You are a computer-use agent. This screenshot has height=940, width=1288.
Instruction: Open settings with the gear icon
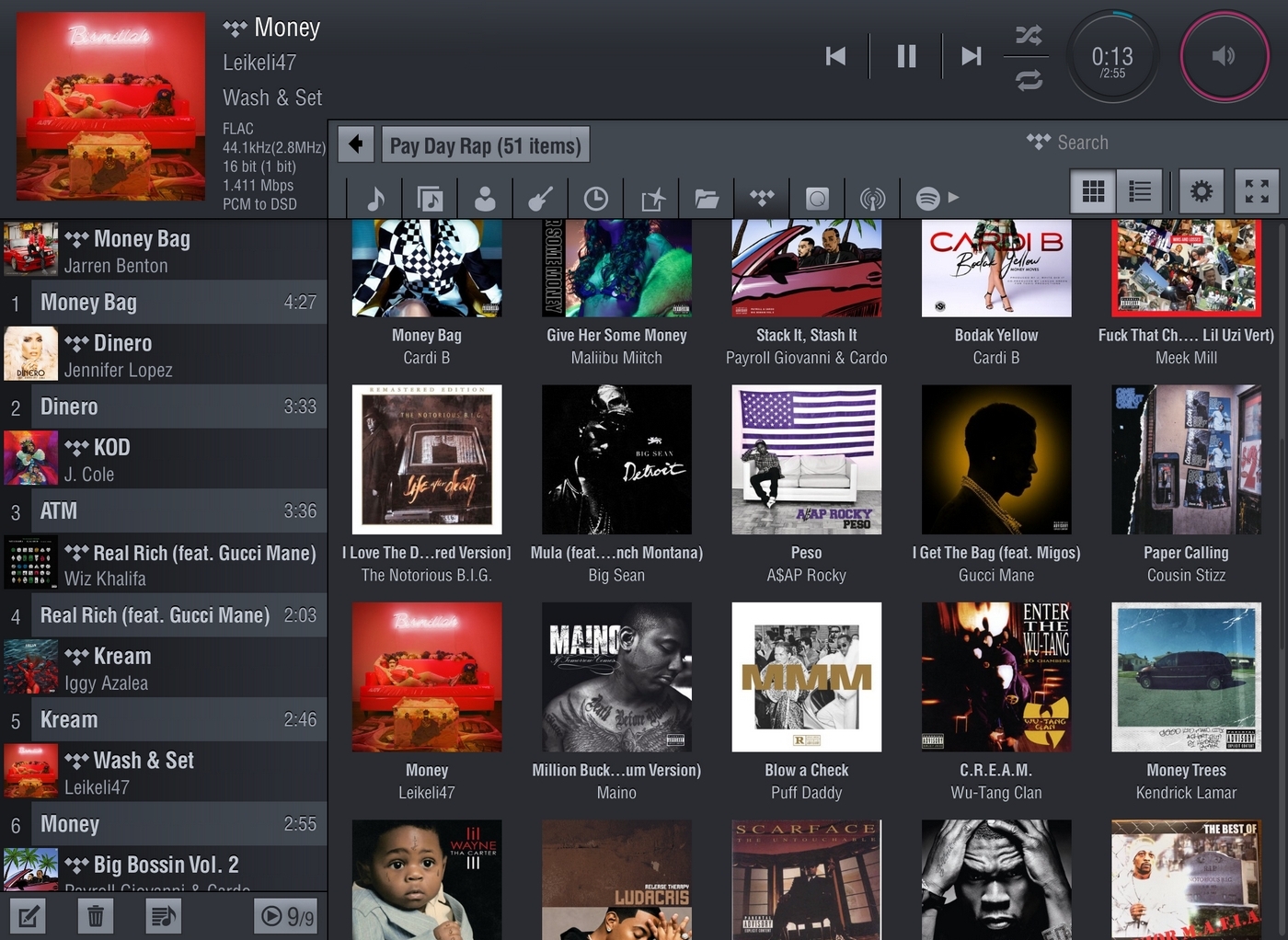(1201, 191)
